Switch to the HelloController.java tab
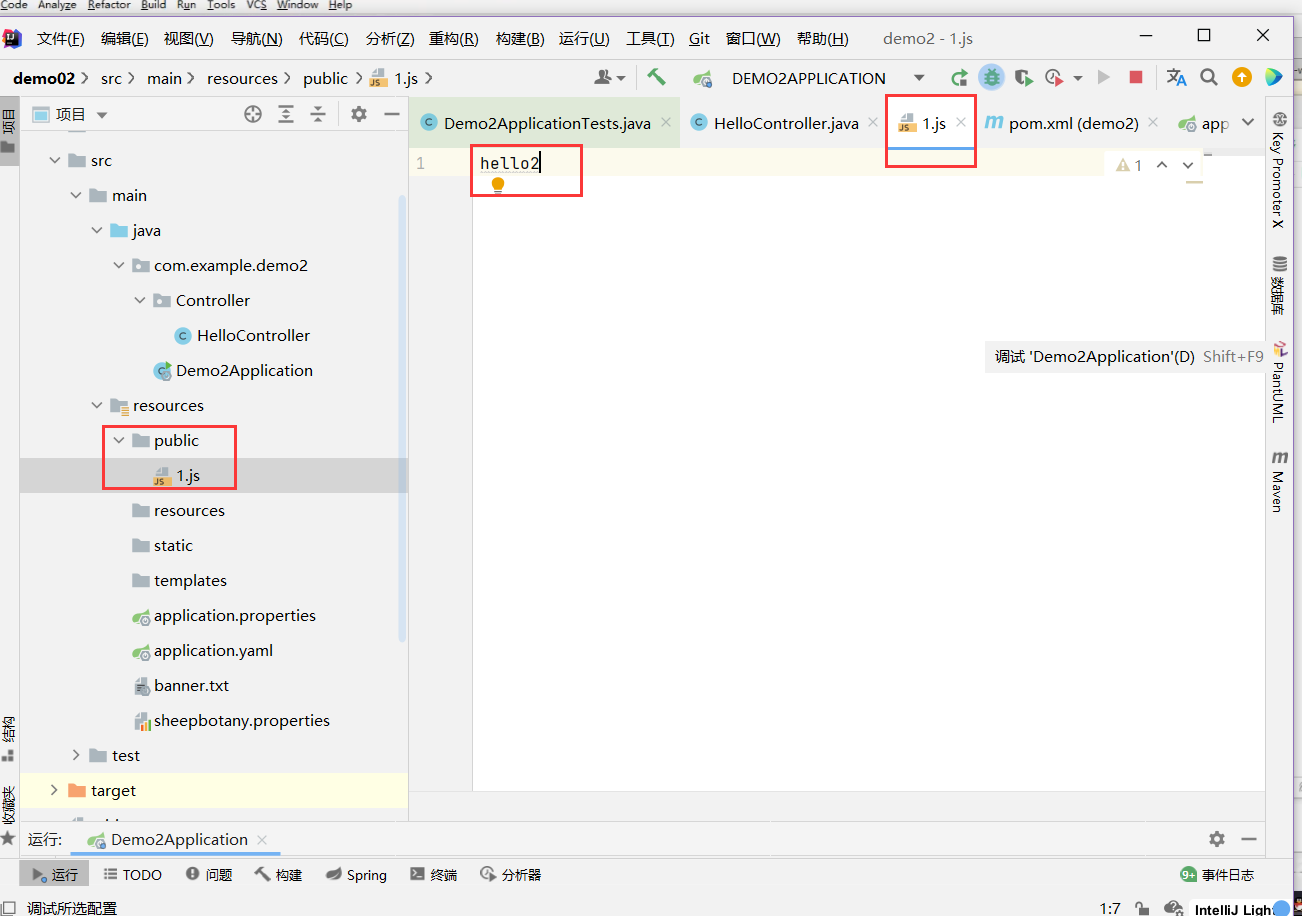 coord(786,123)
